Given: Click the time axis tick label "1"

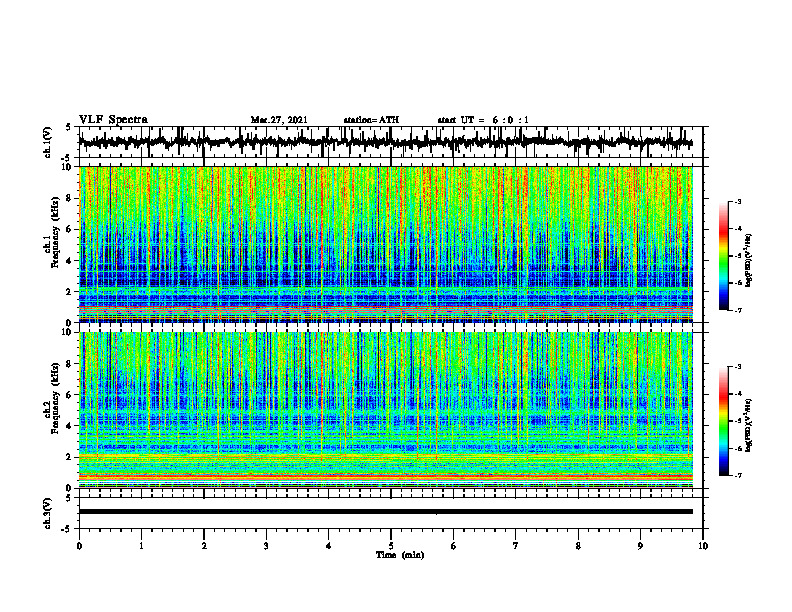Looking at the screenshot, I should [141, 546].
